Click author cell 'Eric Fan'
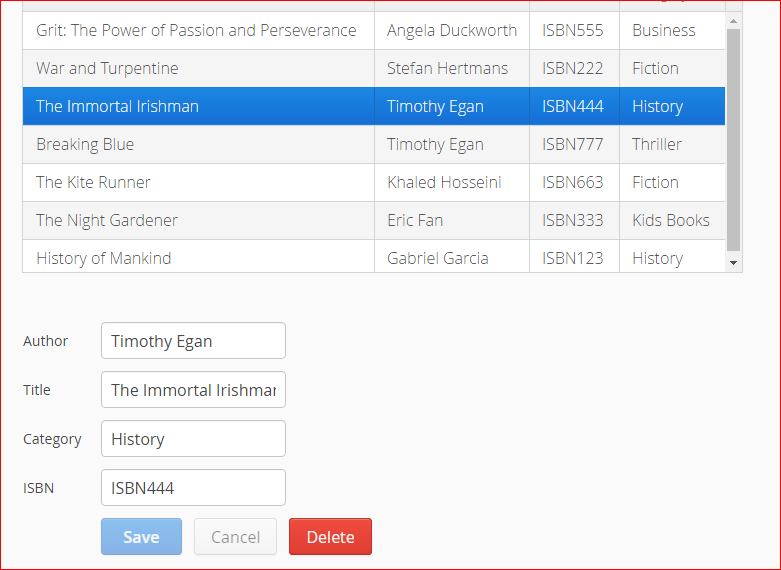This screenshot has height=570, width=781. 452,220
